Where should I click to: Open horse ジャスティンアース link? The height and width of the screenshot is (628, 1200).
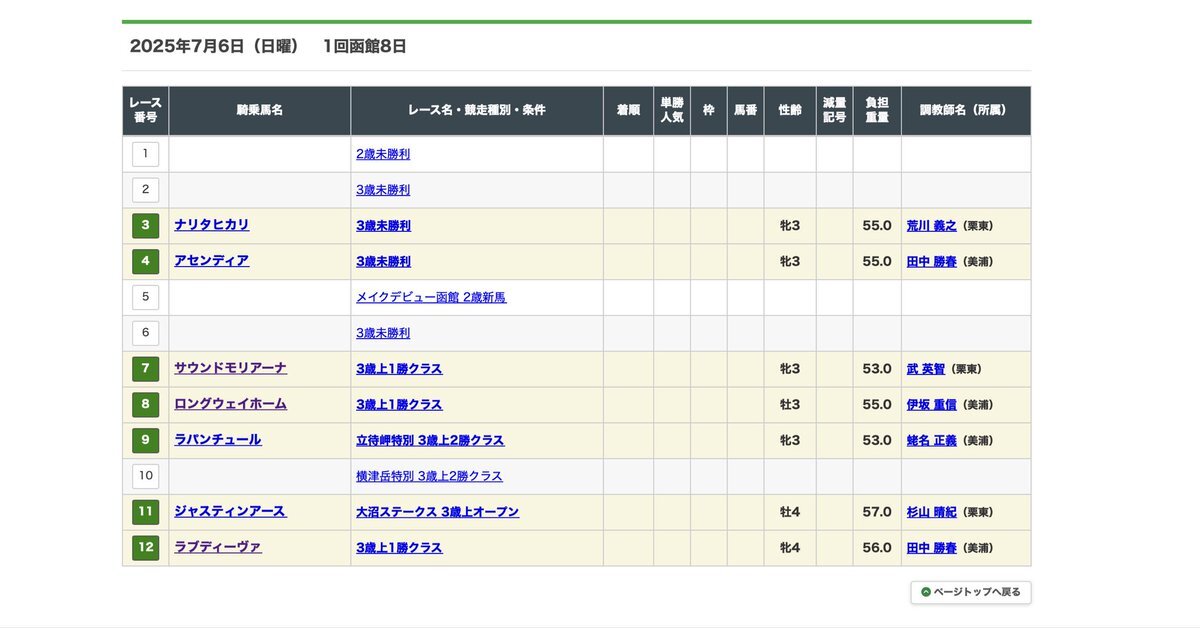click(x=231, y=512)
